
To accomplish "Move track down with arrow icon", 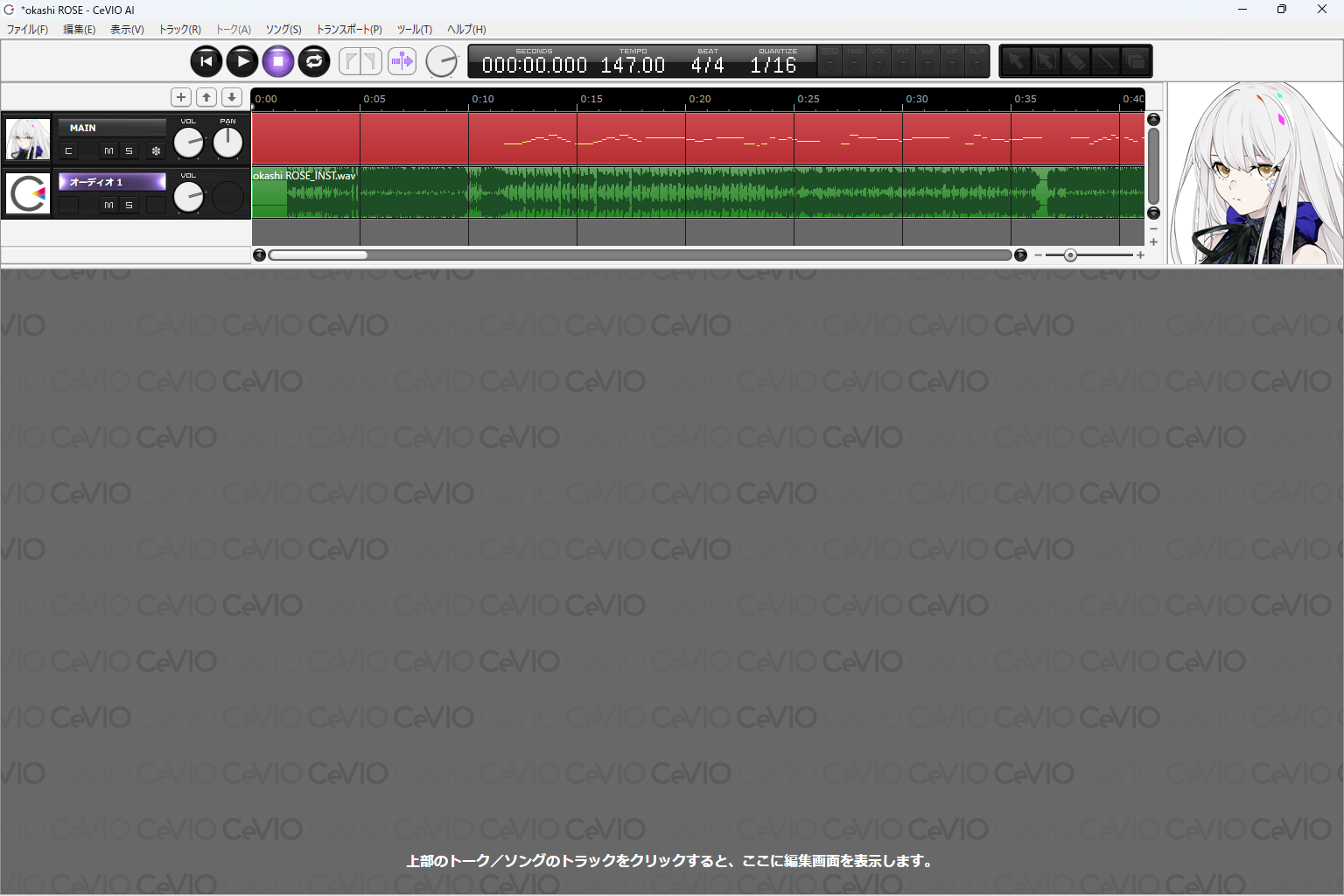I will click(232, 97).
